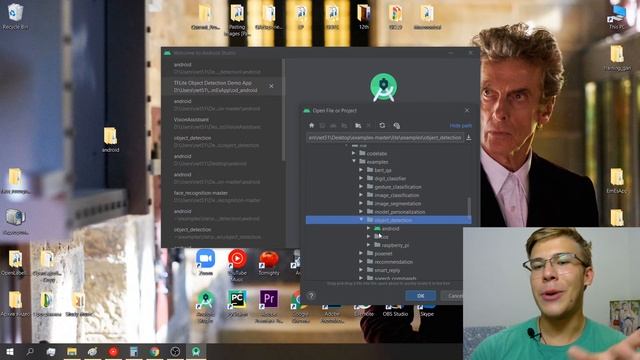Select the ios folder in tree
This screenshot has width=640, height=360.
point(384,237)
